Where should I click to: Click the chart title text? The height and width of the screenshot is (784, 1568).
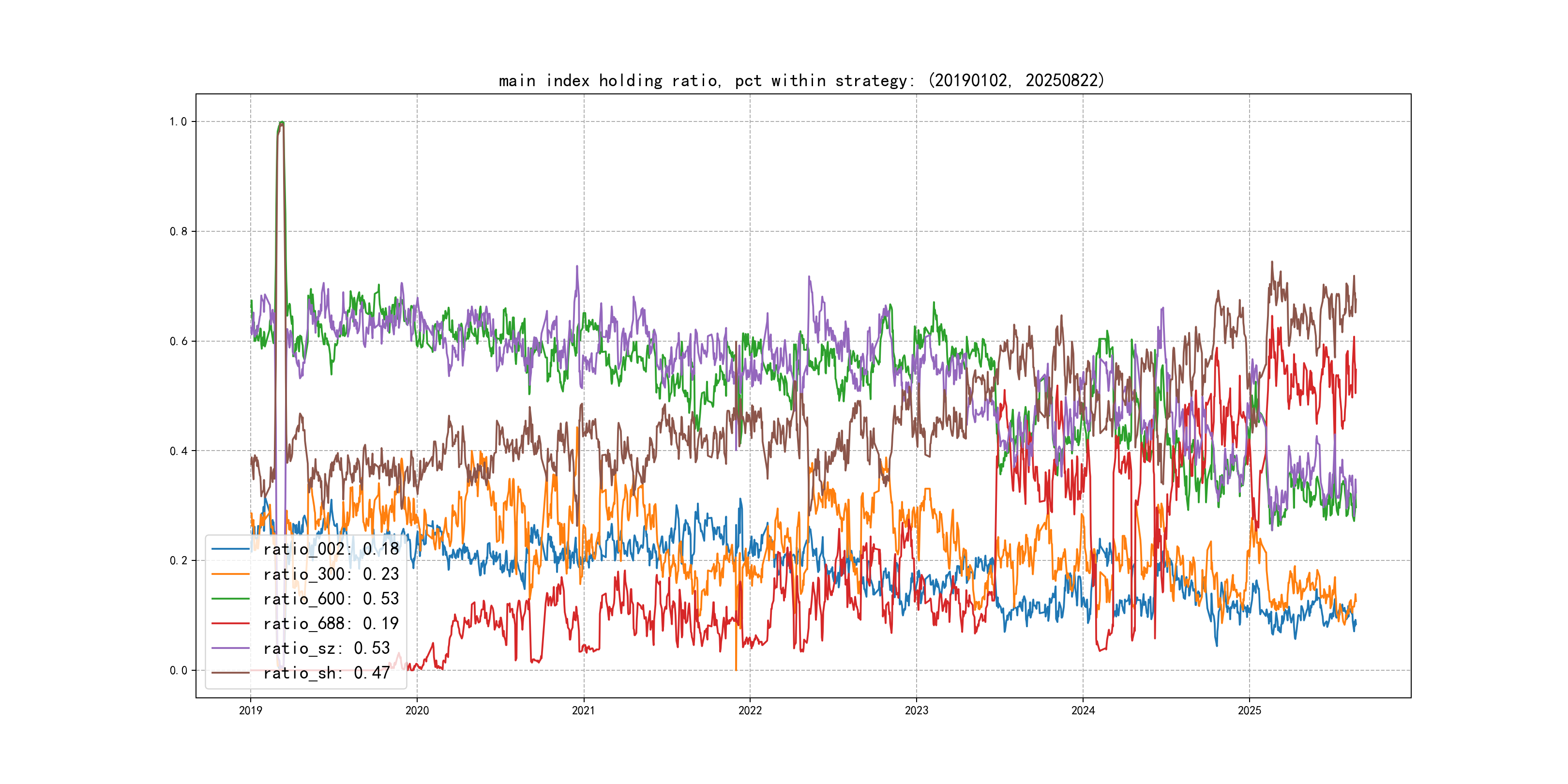click(x=801, y=80)
